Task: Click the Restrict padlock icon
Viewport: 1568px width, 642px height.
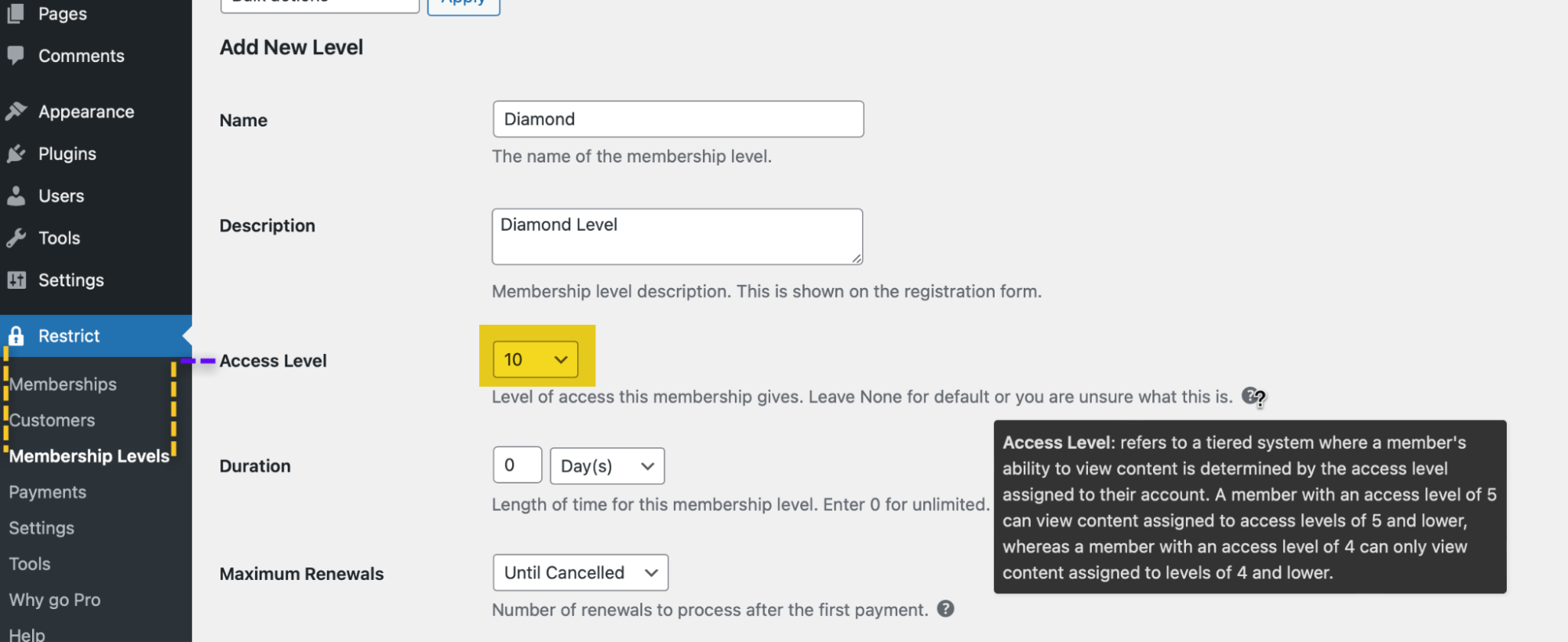Action: [16, 336]
